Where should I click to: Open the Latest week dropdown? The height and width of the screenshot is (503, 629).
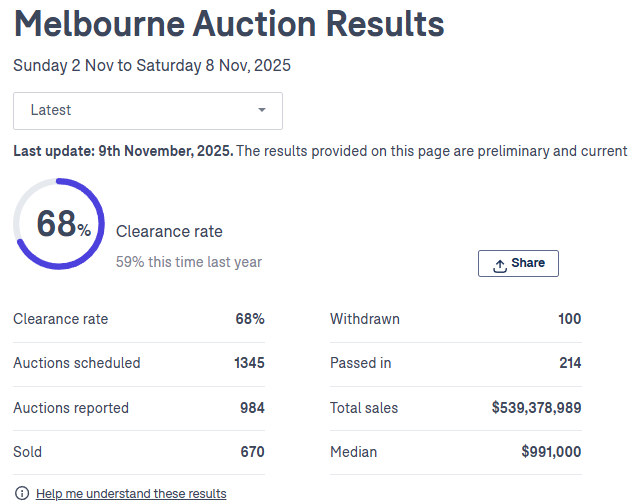[x=147, y=111]
